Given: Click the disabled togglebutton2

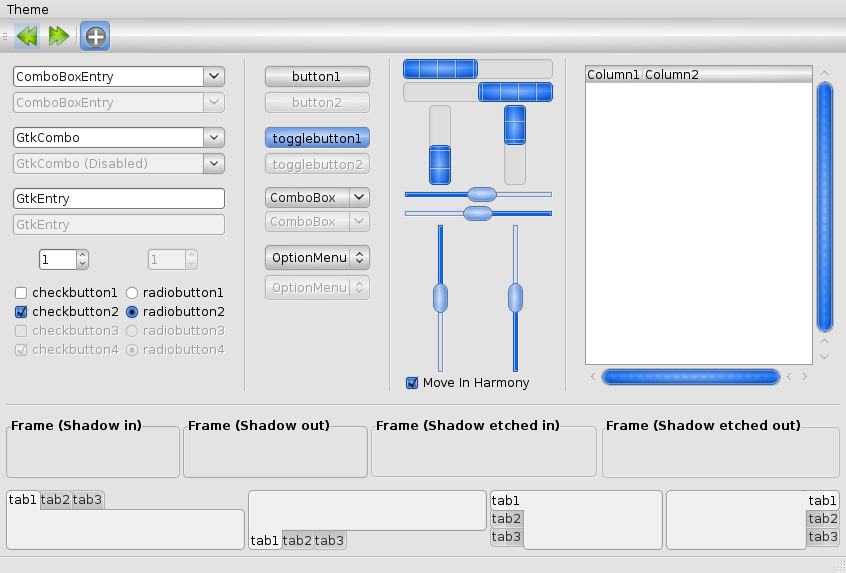Looking at the screenshot, I should pyautogui.click(x=317, y=164).
